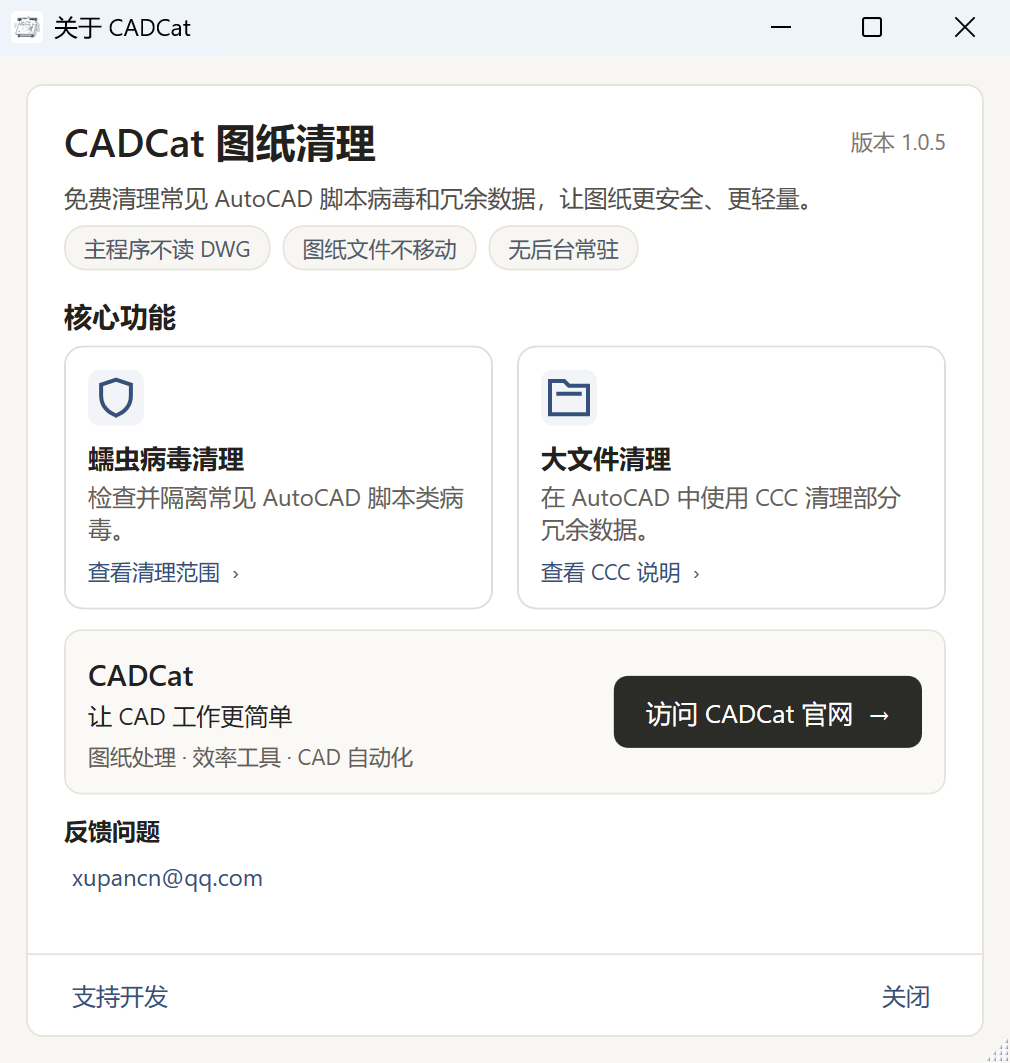Click the CADCat 图纸清理 heading
The image size is (1010, 1063).
tap(220, 144)
